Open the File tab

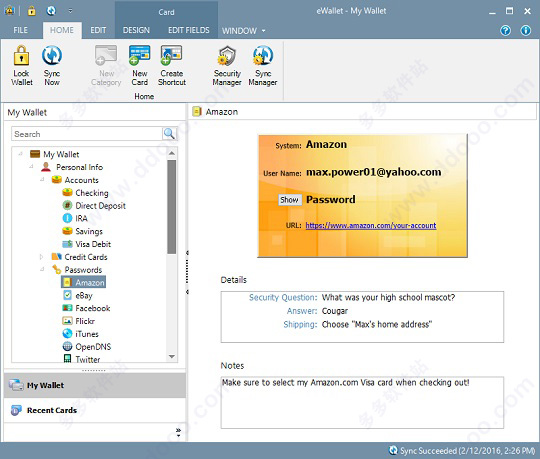click(20, 30)
